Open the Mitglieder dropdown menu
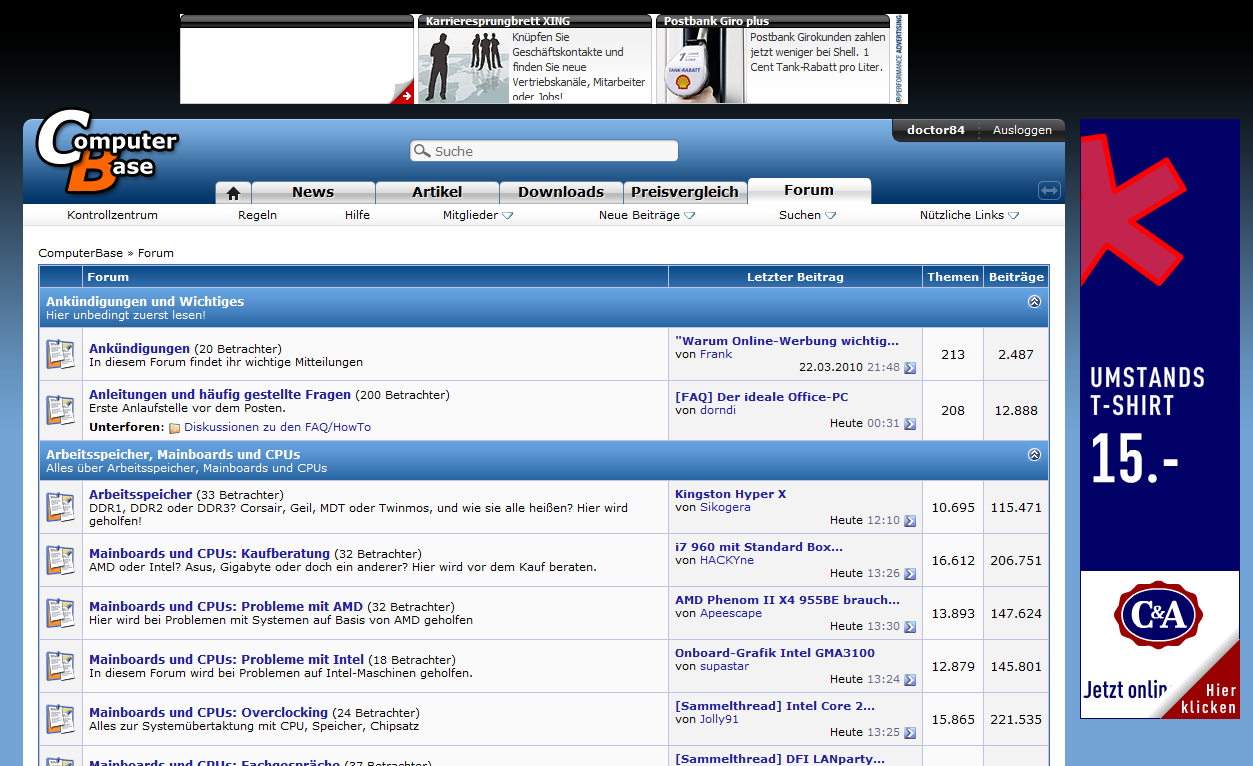Screen dimensions: 1253x766 (x=478, y=215)
